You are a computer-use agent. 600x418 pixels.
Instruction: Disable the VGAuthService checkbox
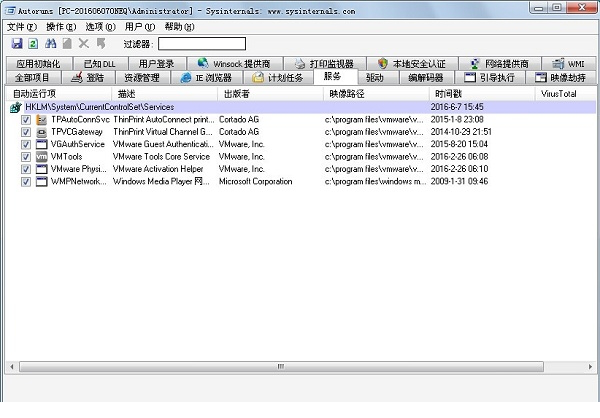click(x=26, y=145)
